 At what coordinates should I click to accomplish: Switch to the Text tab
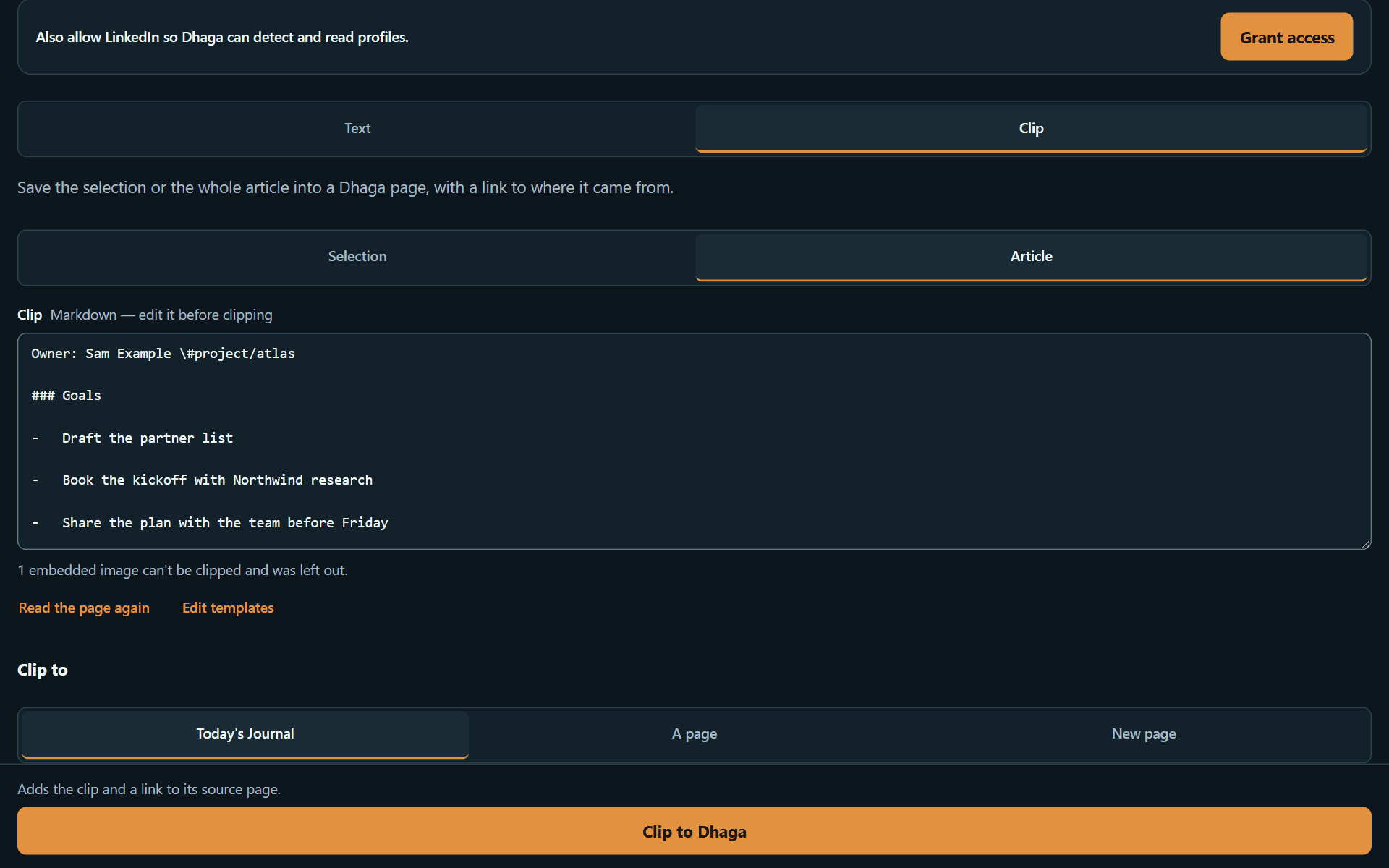[357, 129]
